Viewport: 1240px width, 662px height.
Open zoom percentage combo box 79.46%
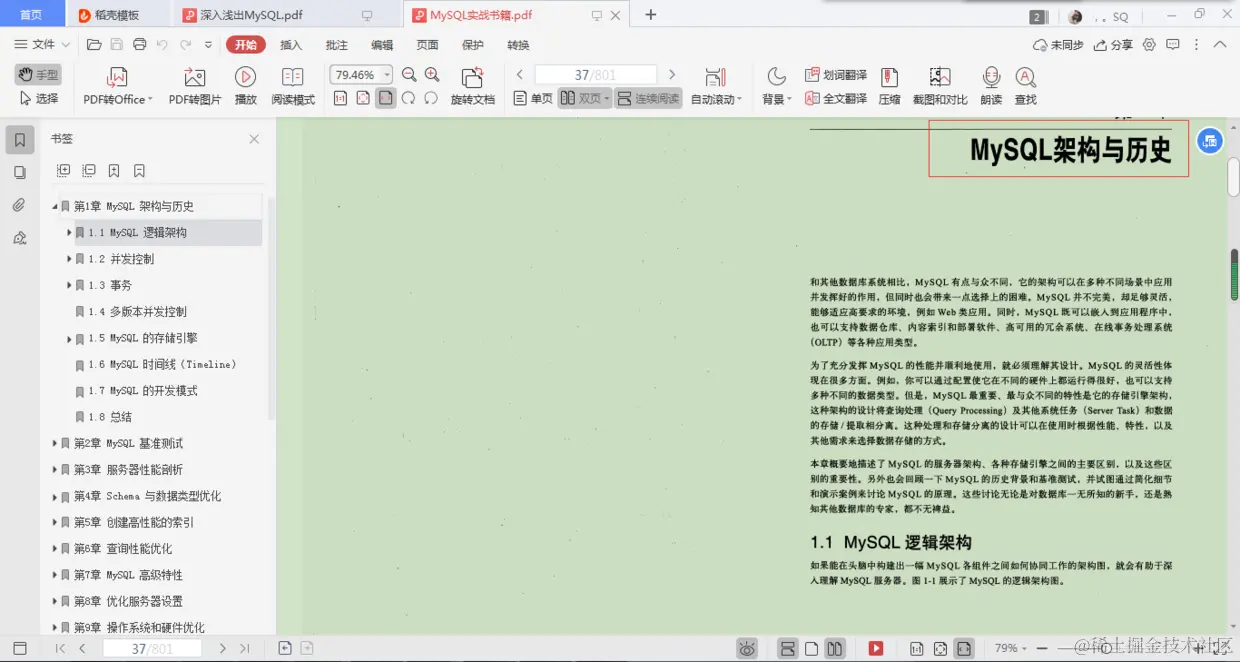(x=360, y=75)
